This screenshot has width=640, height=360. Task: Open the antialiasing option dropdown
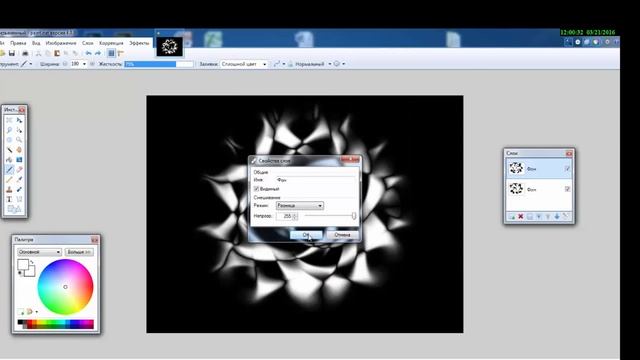point(280,64)
